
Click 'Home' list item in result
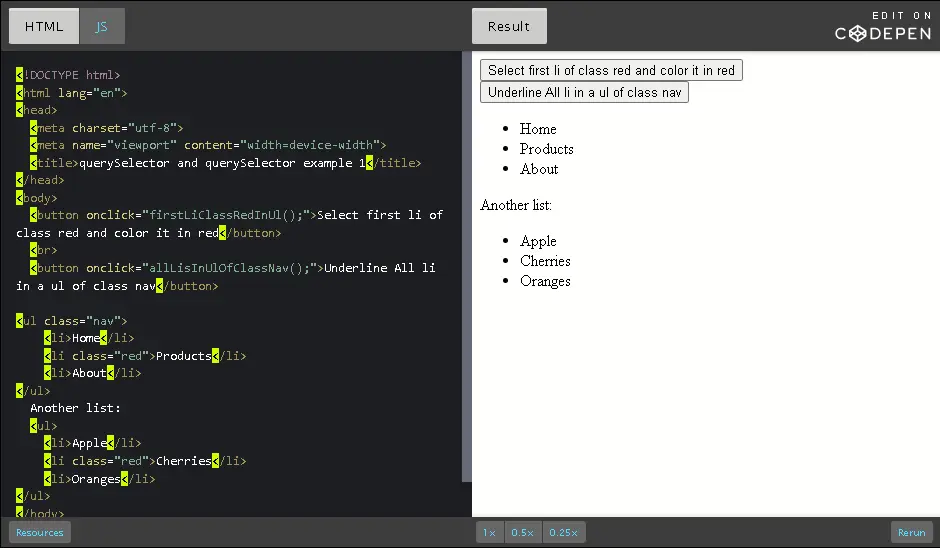[538, 129]
